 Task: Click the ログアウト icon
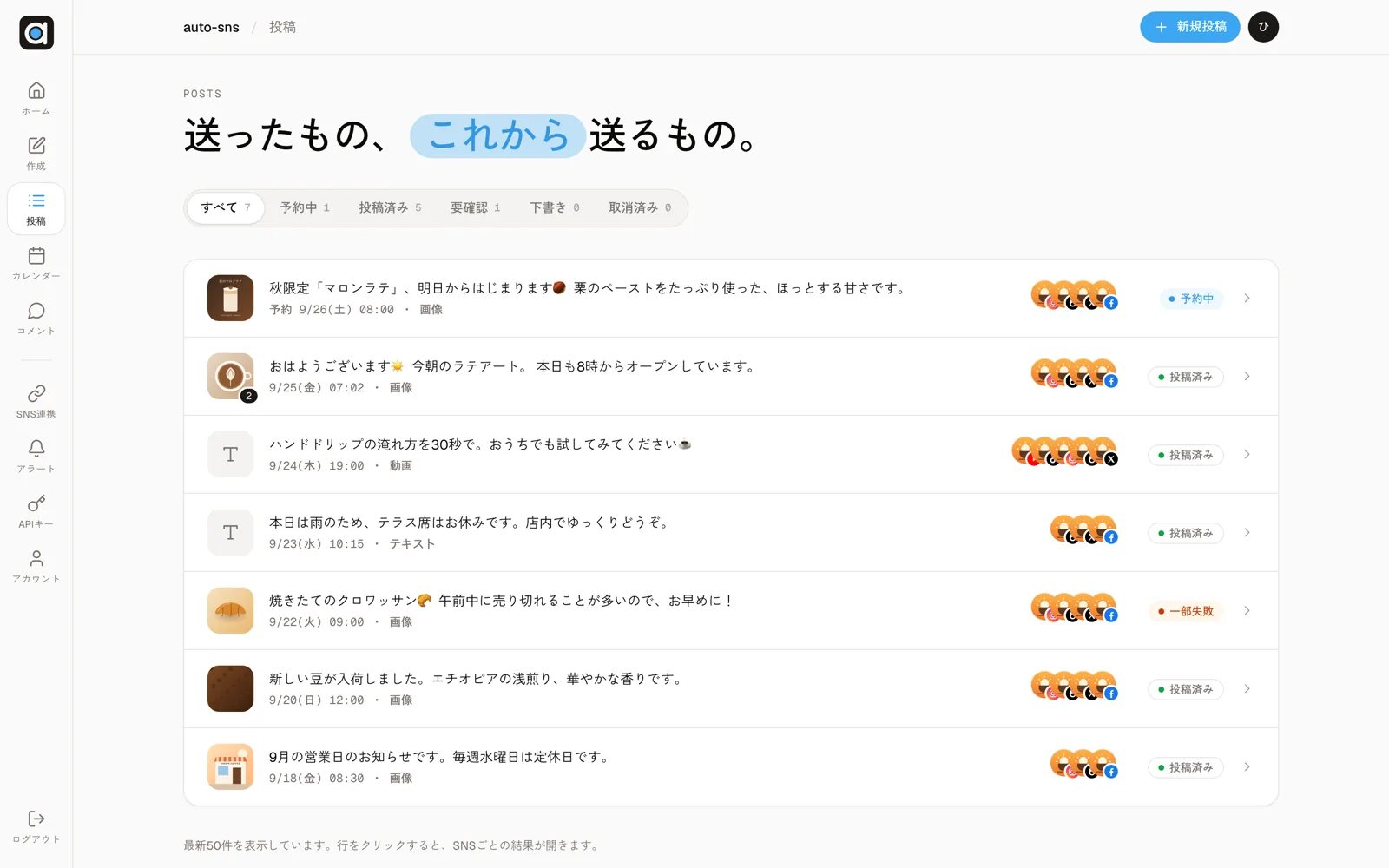pyautogui.click(x=36, y=819)
